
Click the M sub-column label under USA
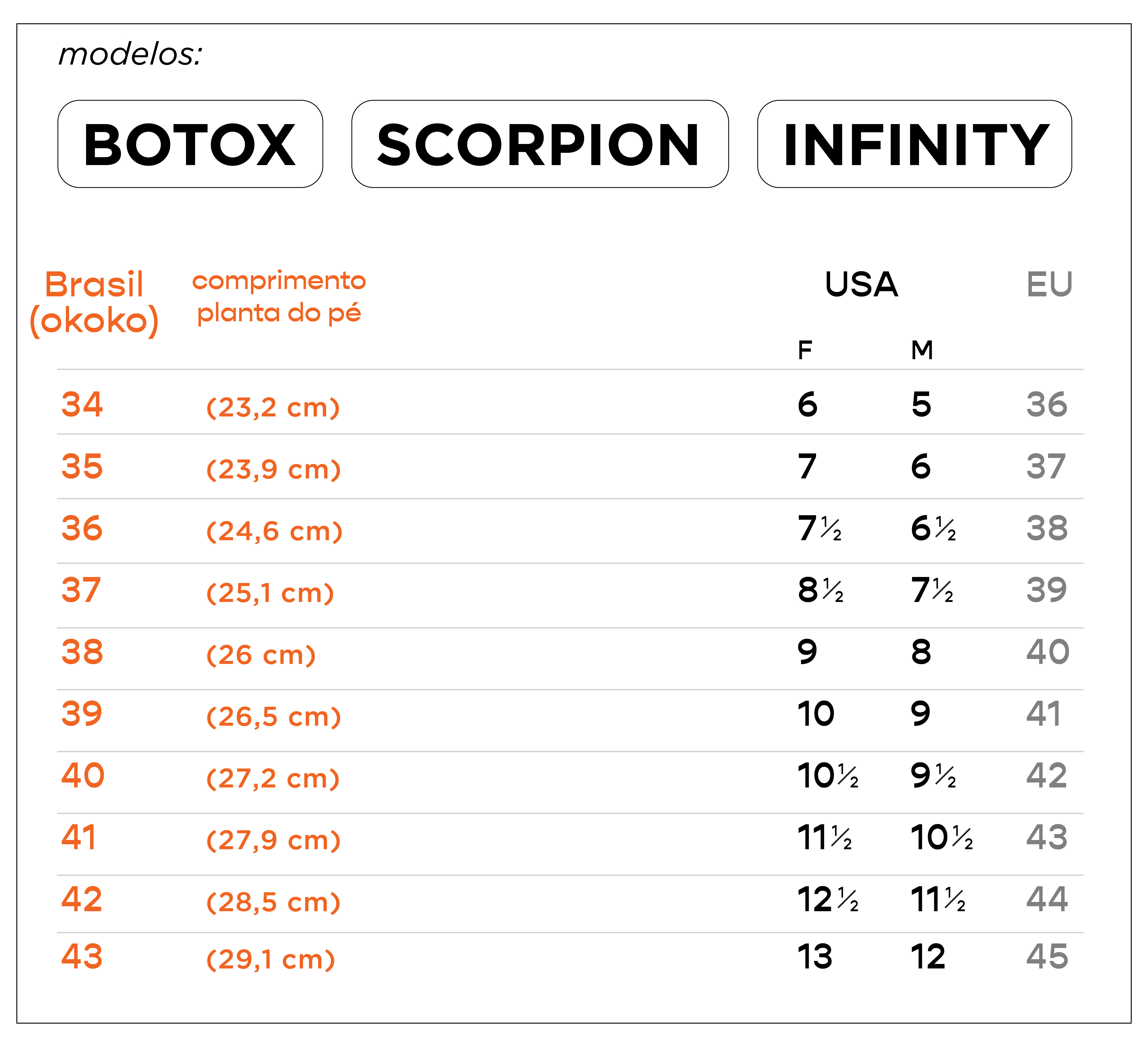click(x=922, y=350)
